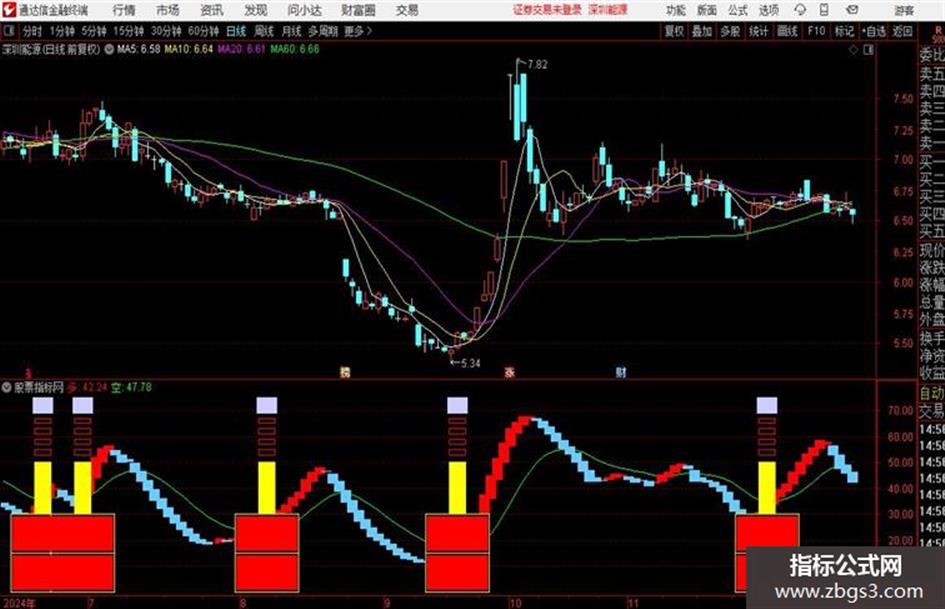Click the 通达信 red logo icon

click(x=9, y=10)
